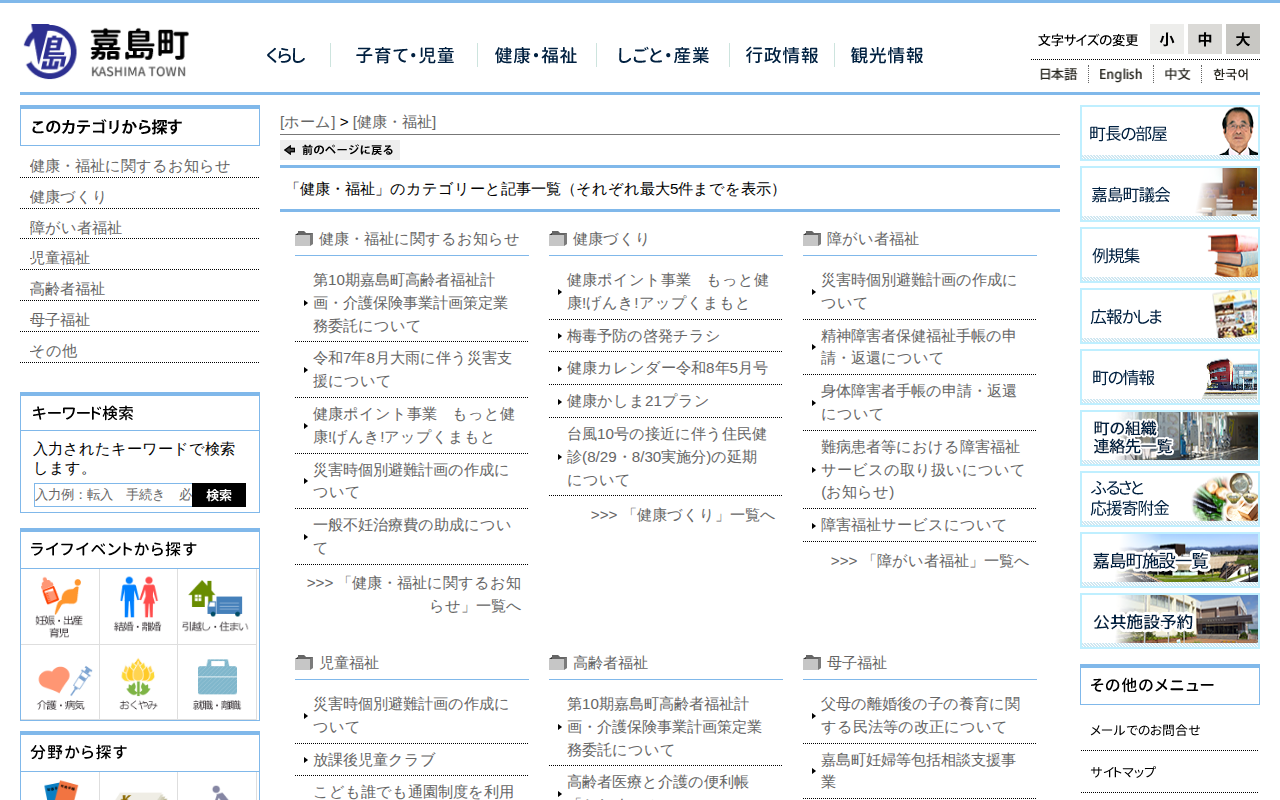Open the 引越し・住まい life event icon
The image size is (1280, 800).
click(x=216, y=607)
